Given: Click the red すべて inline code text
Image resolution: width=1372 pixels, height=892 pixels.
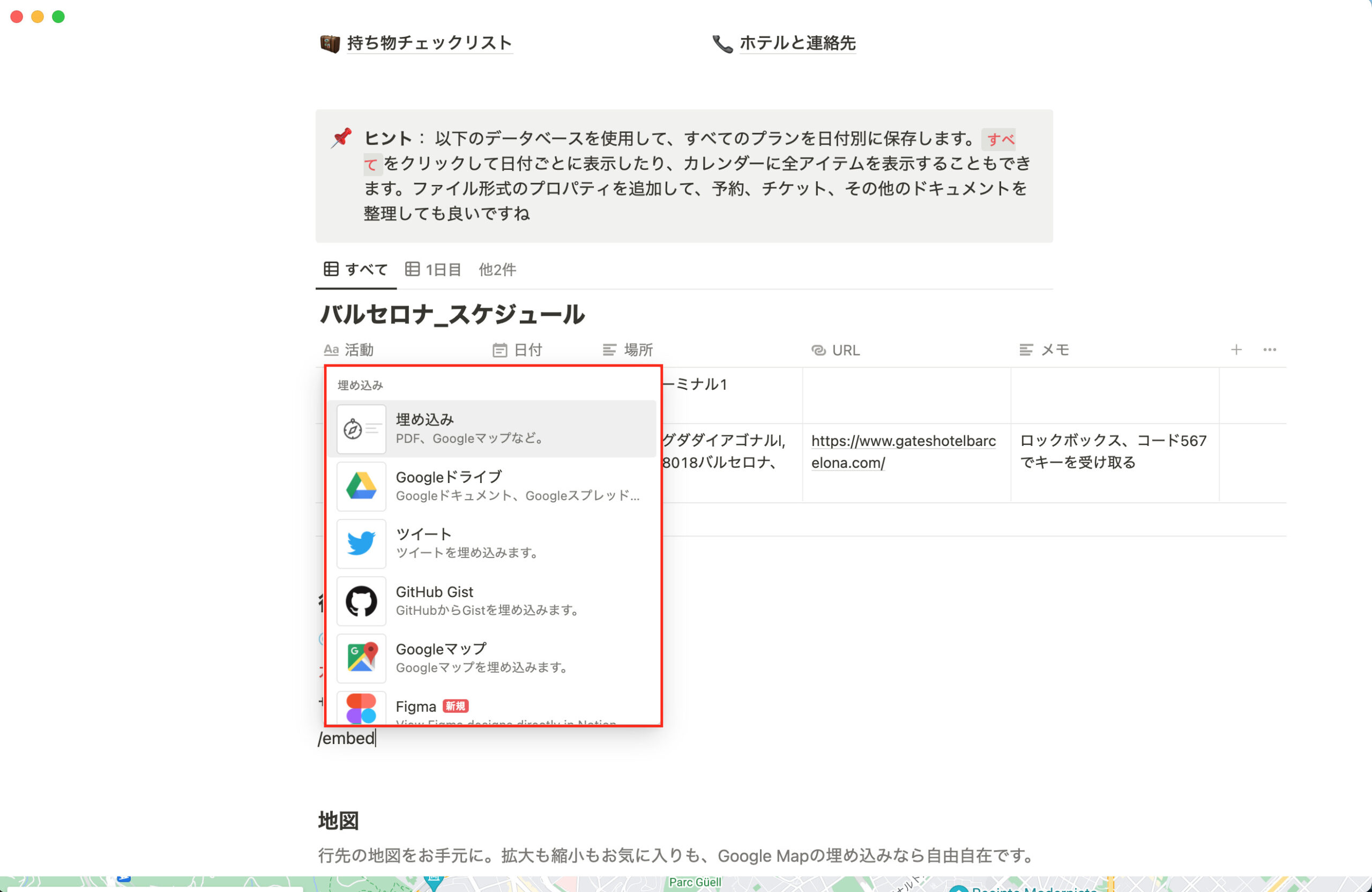Looking at the screenshot, I should click(x=1001, y=139).
